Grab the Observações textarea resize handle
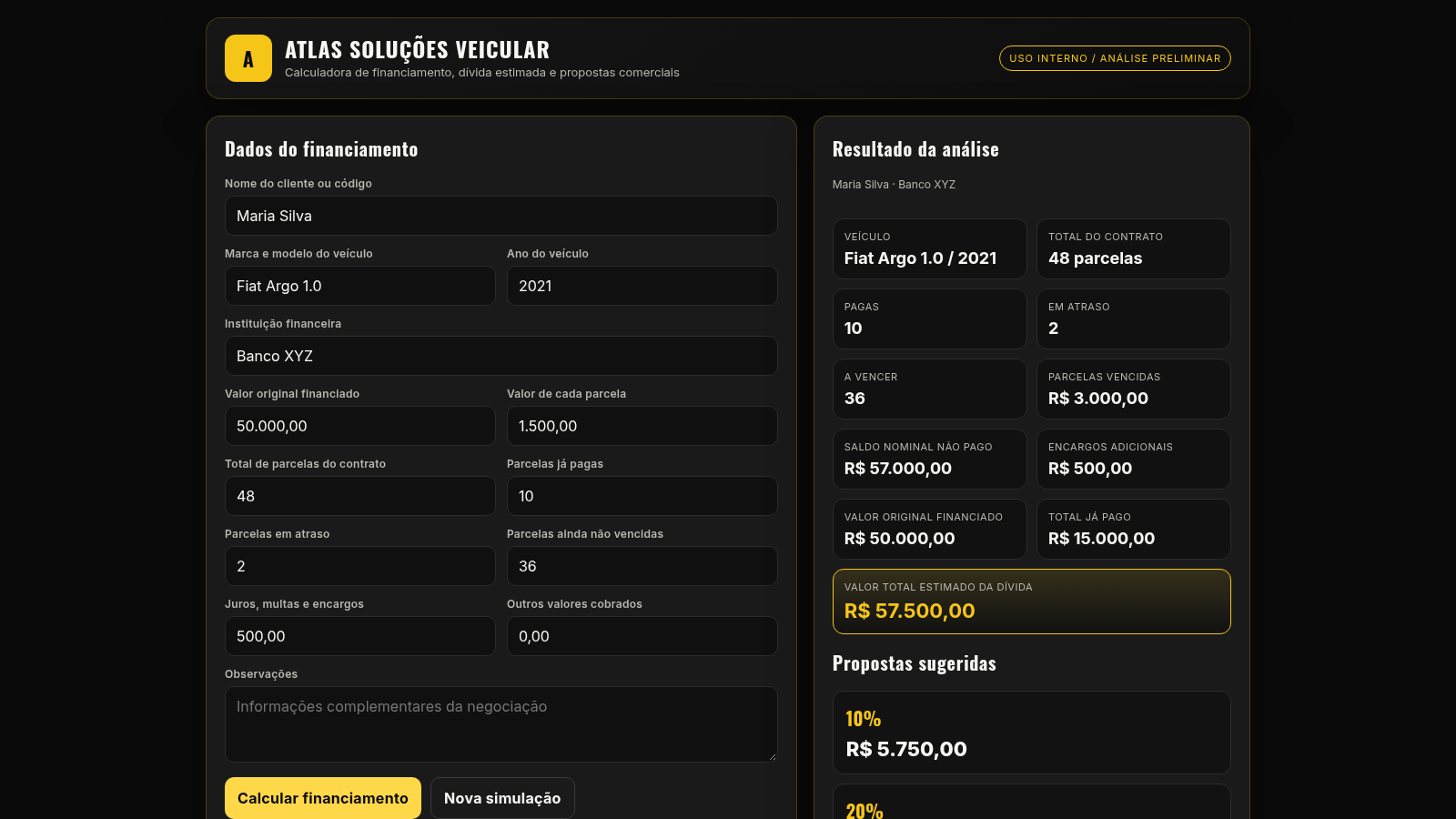Image resolution: width=1456 pixels, height=819 pixels. 772,756
